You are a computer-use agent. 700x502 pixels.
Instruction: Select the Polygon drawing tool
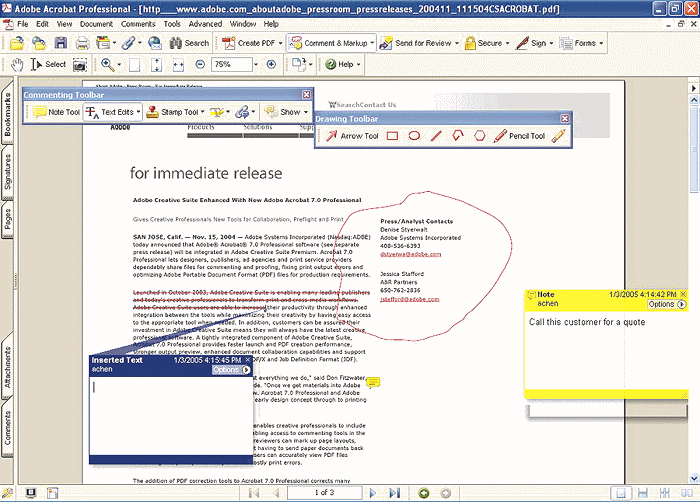[479, 136]
